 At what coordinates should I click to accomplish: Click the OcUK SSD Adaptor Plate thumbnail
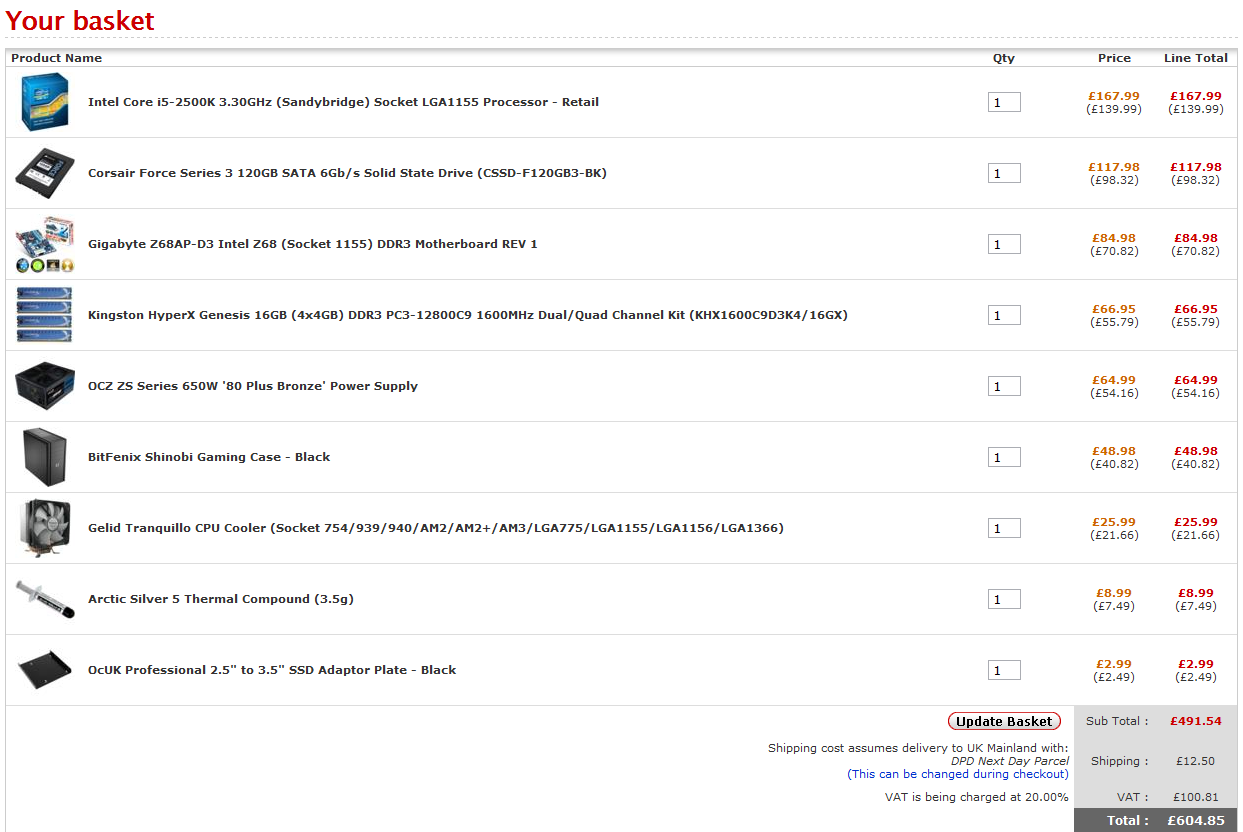pos(45,670)
